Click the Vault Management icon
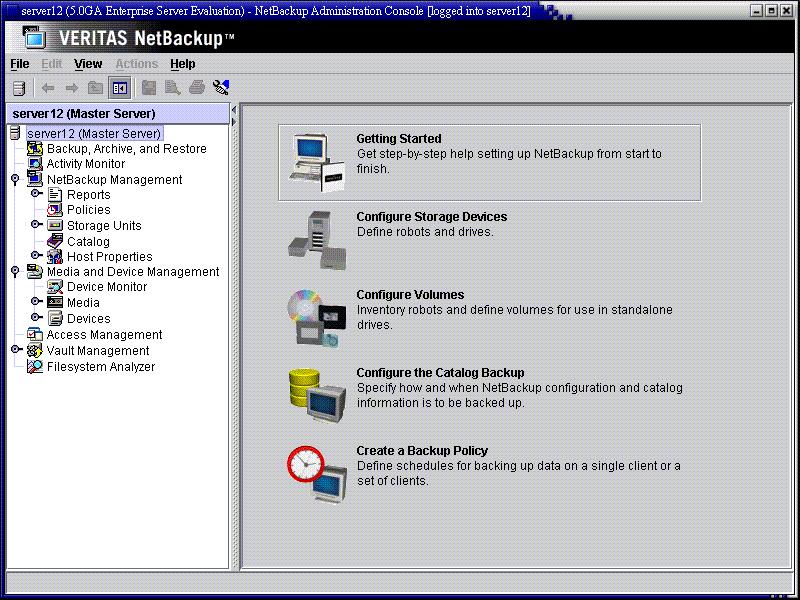Viewport: 800px width, 600px height. 35,351
